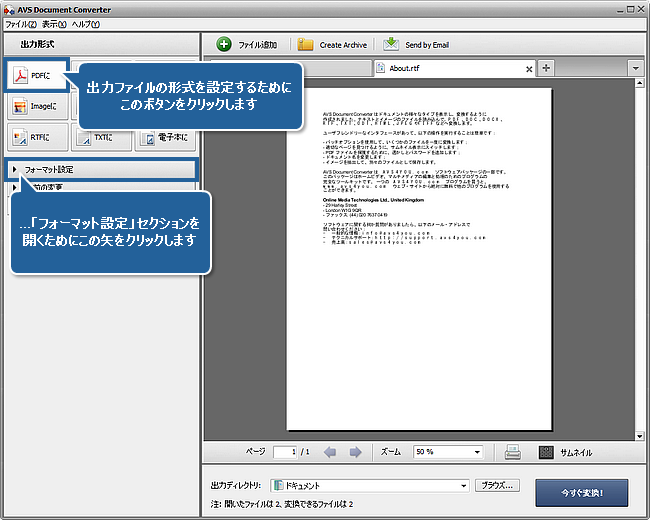This screenshot has height=520, width=650.
Task: Click the AVS Document Converter title icon
Action: click(x=9, y=10)
